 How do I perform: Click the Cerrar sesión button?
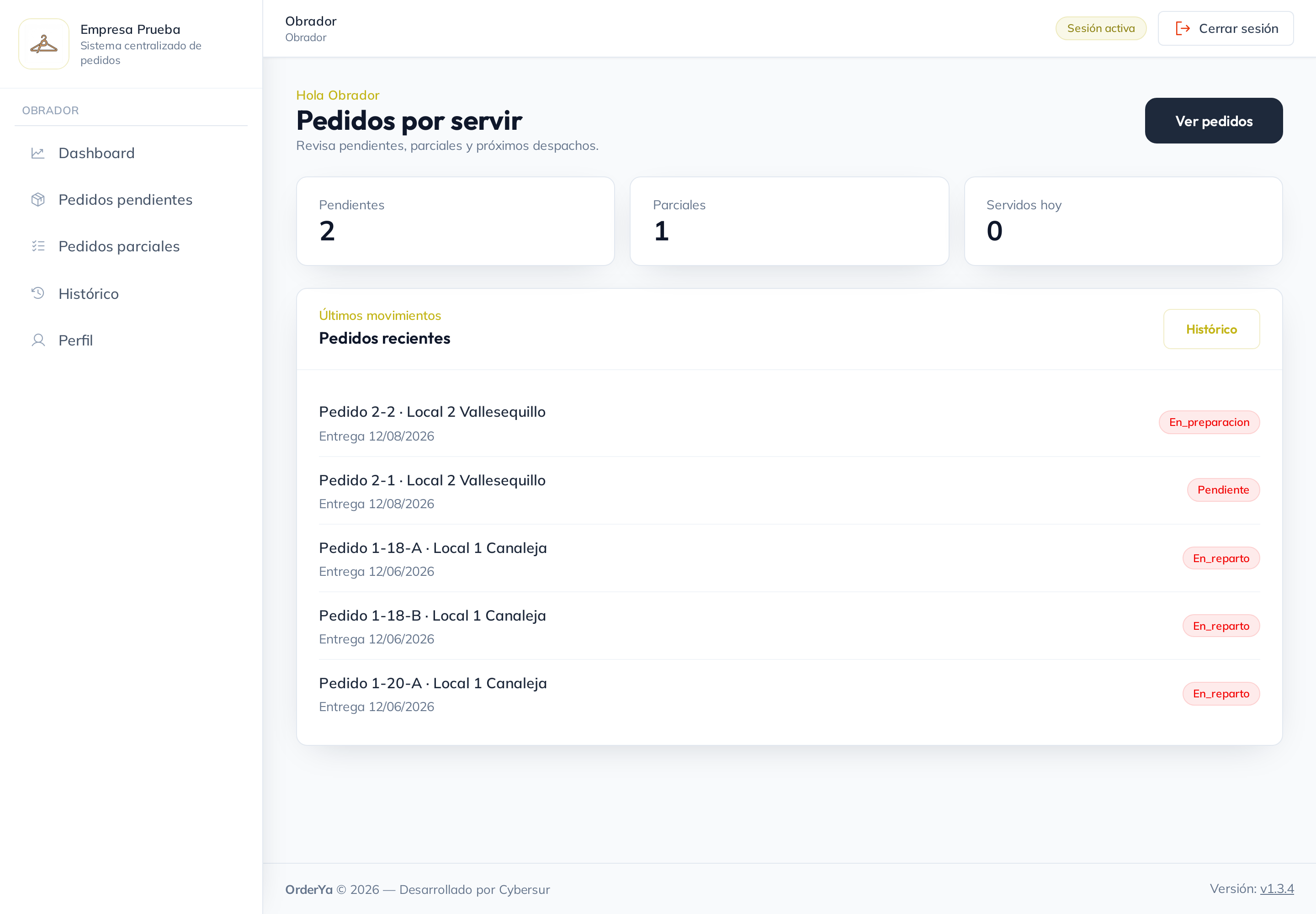pyautogui.click(x=1226, y=29)
